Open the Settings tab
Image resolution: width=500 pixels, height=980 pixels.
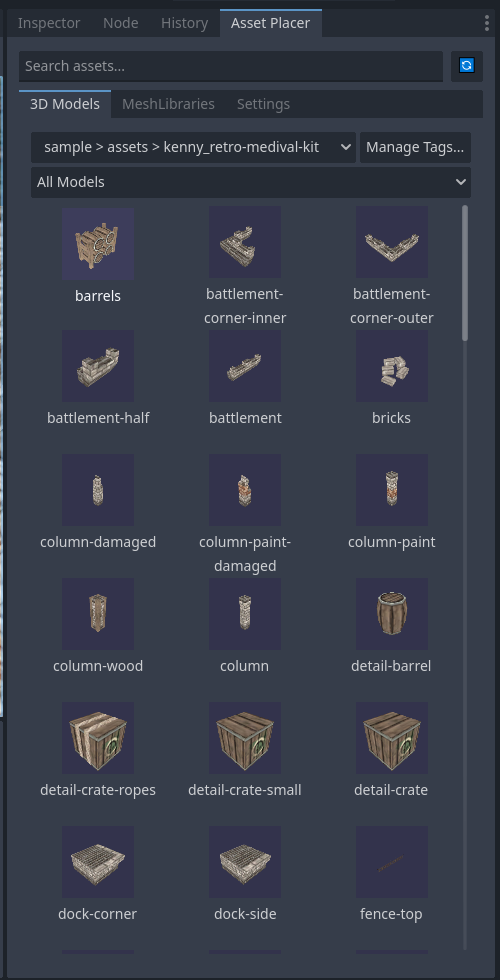[263, 104]
